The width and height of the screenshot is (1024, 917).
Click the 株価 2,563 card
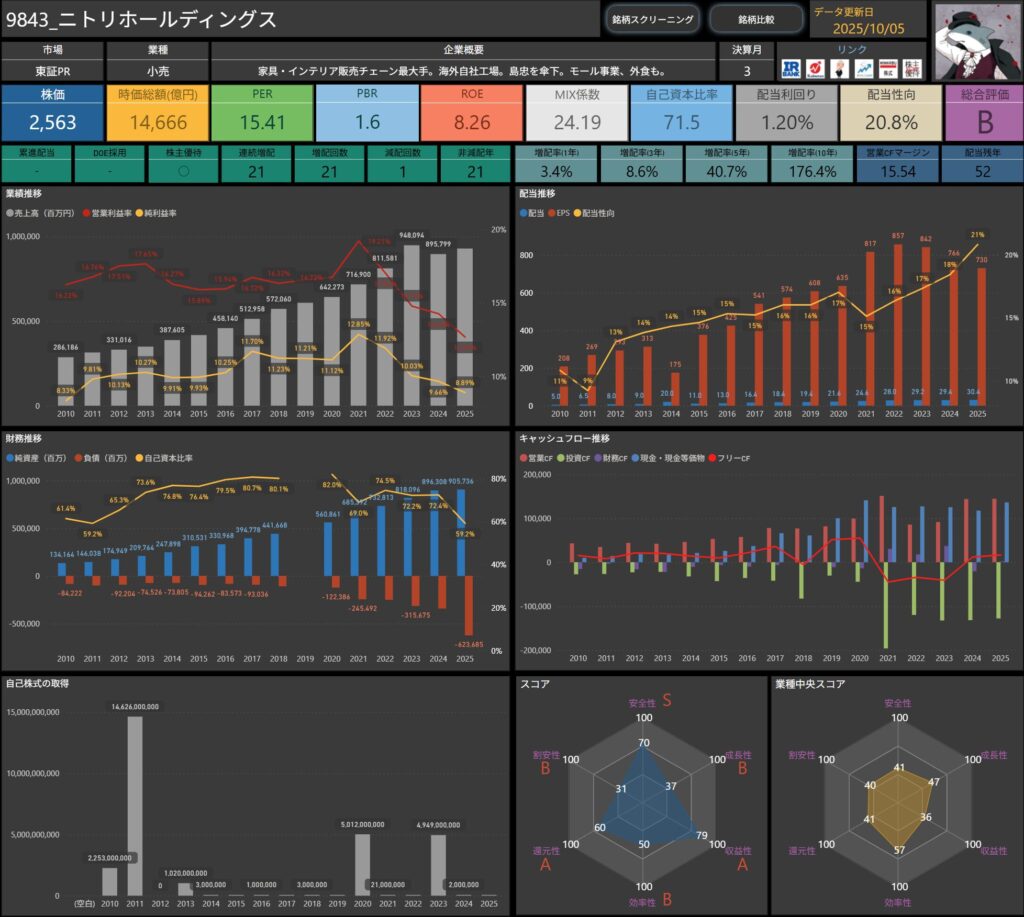52,112
